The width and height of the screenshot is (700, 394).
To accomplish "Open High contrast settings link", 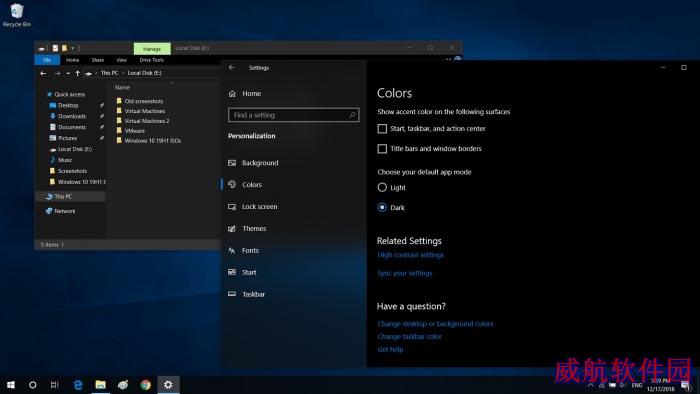I will tap(410, 255).
